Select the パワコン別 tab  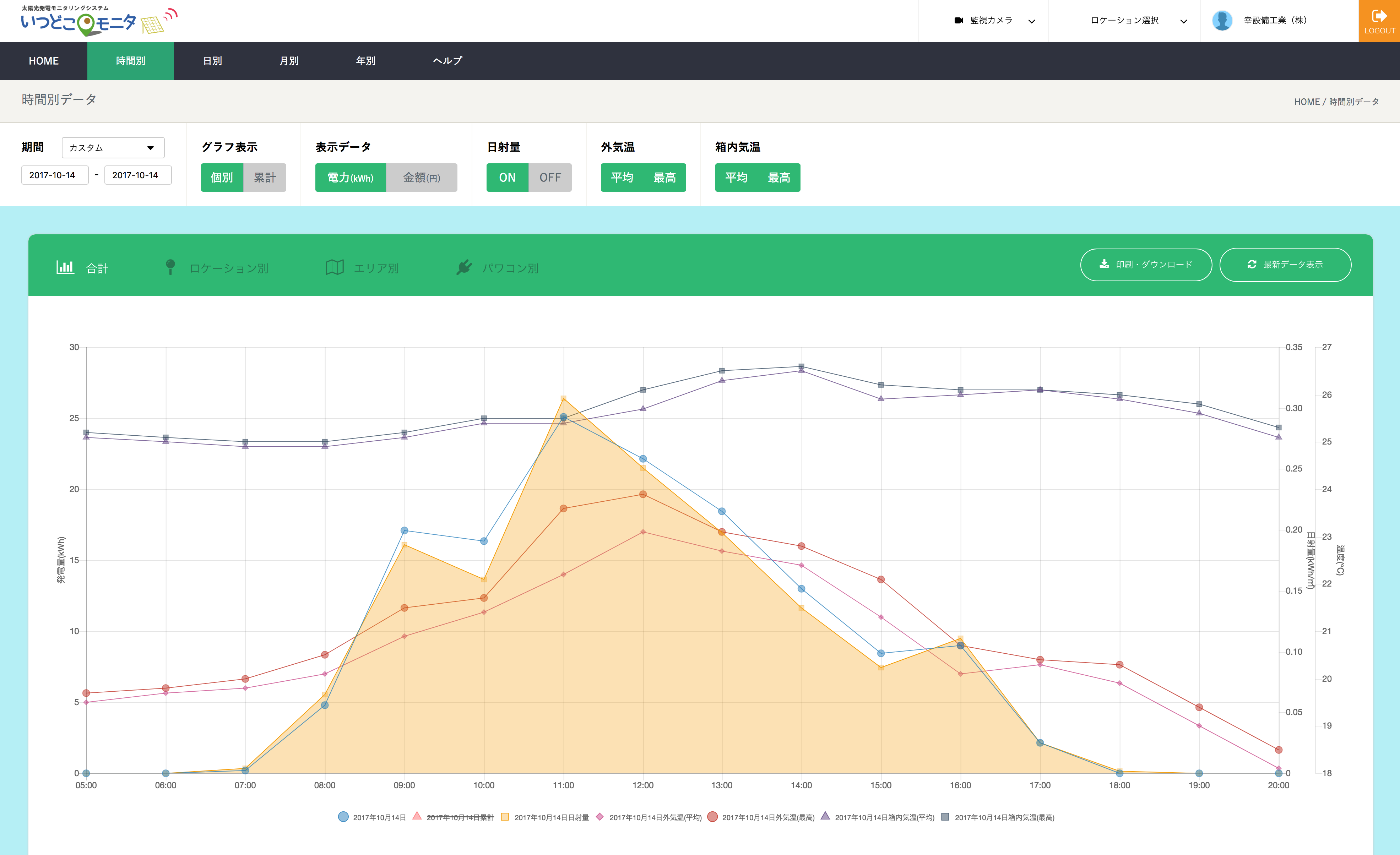tap(498, 268)
